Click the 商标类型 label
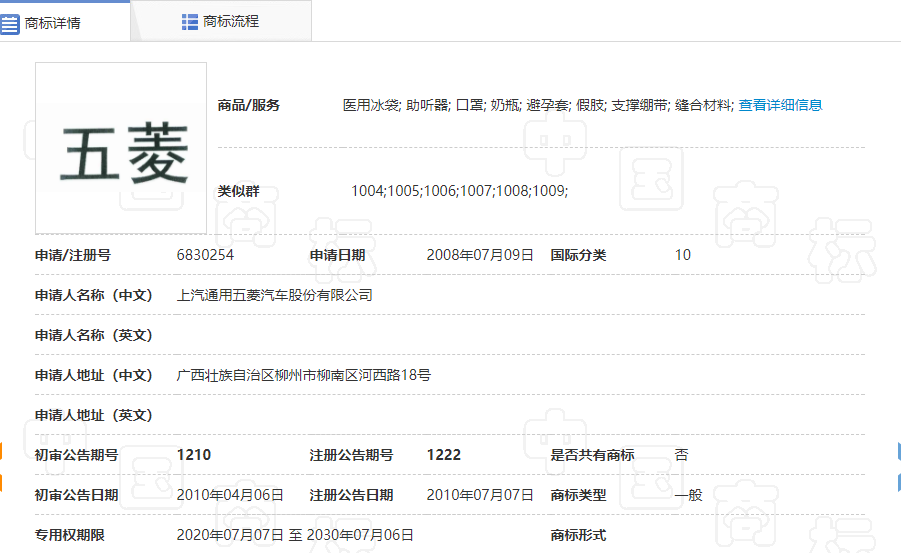The height and width of the screenshot is (553, 901). (578, 495)
